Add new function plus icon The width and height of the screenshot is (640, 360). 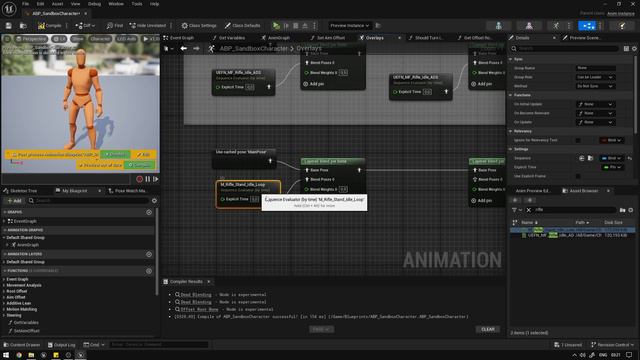coord(149,271)
